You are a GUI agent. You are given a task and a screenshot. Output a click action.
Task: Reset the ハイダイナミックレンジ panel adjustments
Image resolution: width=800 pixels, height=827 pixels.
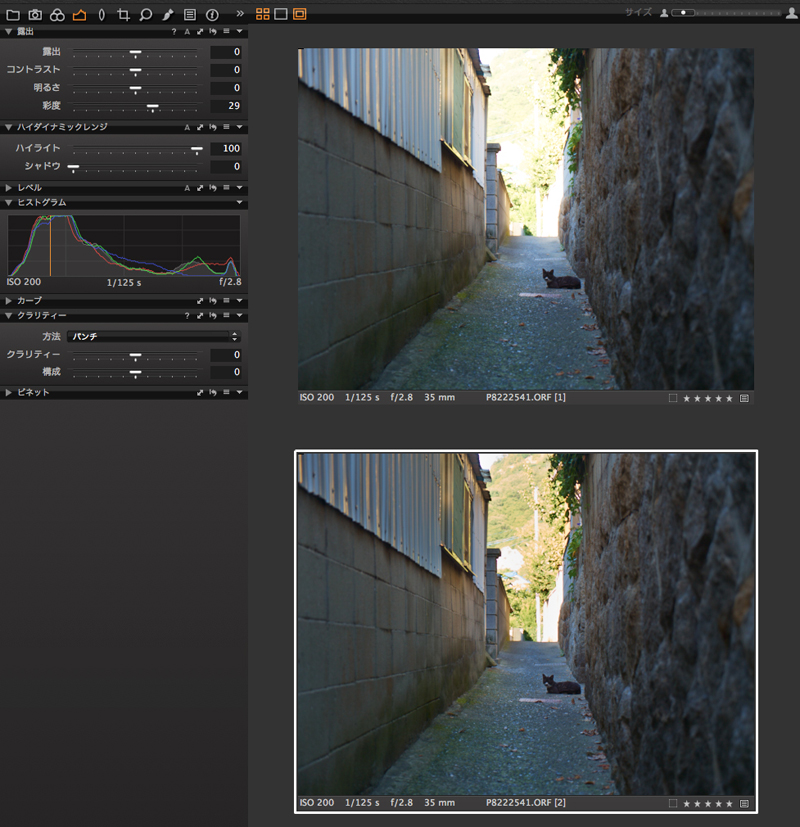(x=213, y=128)
